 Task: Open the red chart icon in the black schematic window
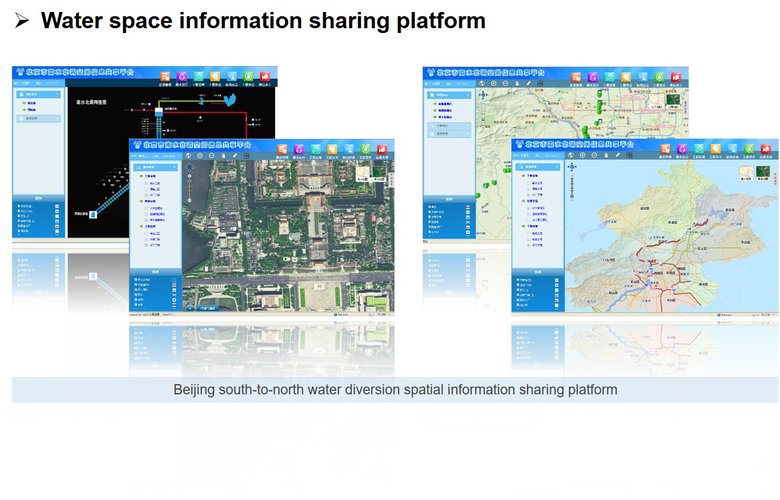click(x=265, y=76)
